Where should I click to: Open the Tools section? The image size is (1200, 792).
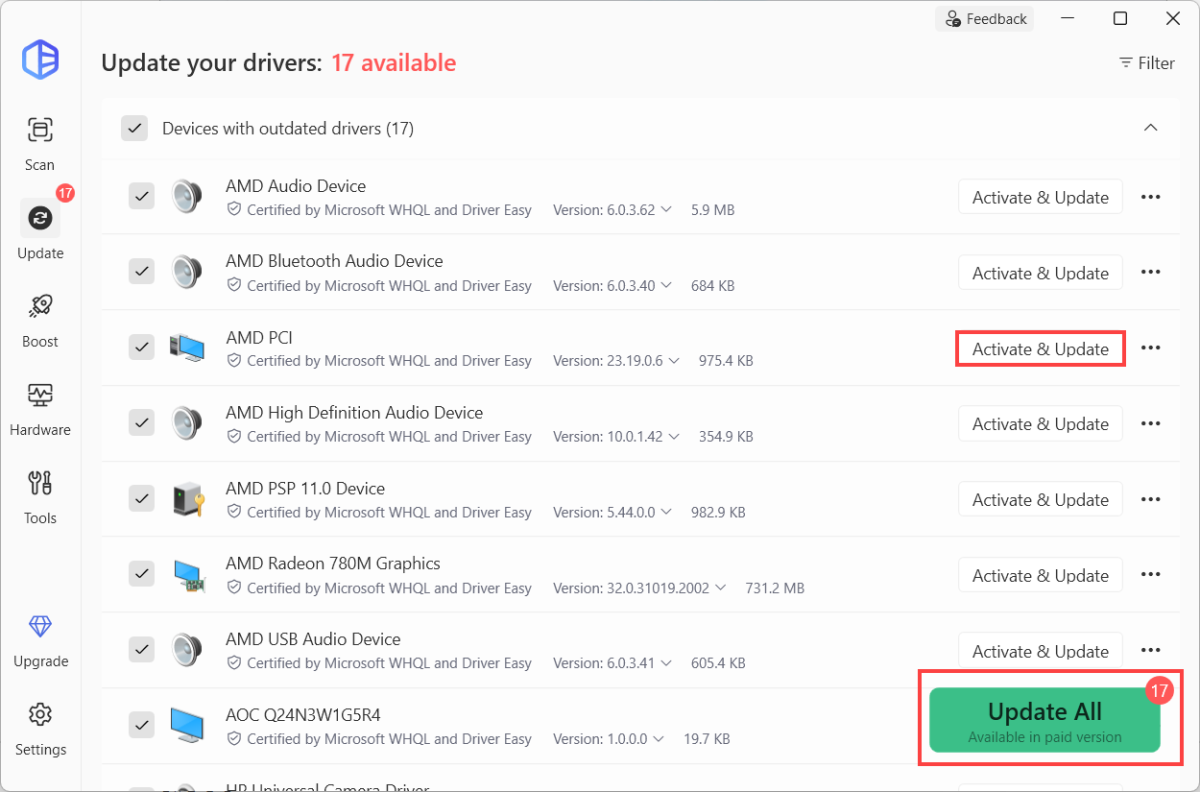(40, 497)
